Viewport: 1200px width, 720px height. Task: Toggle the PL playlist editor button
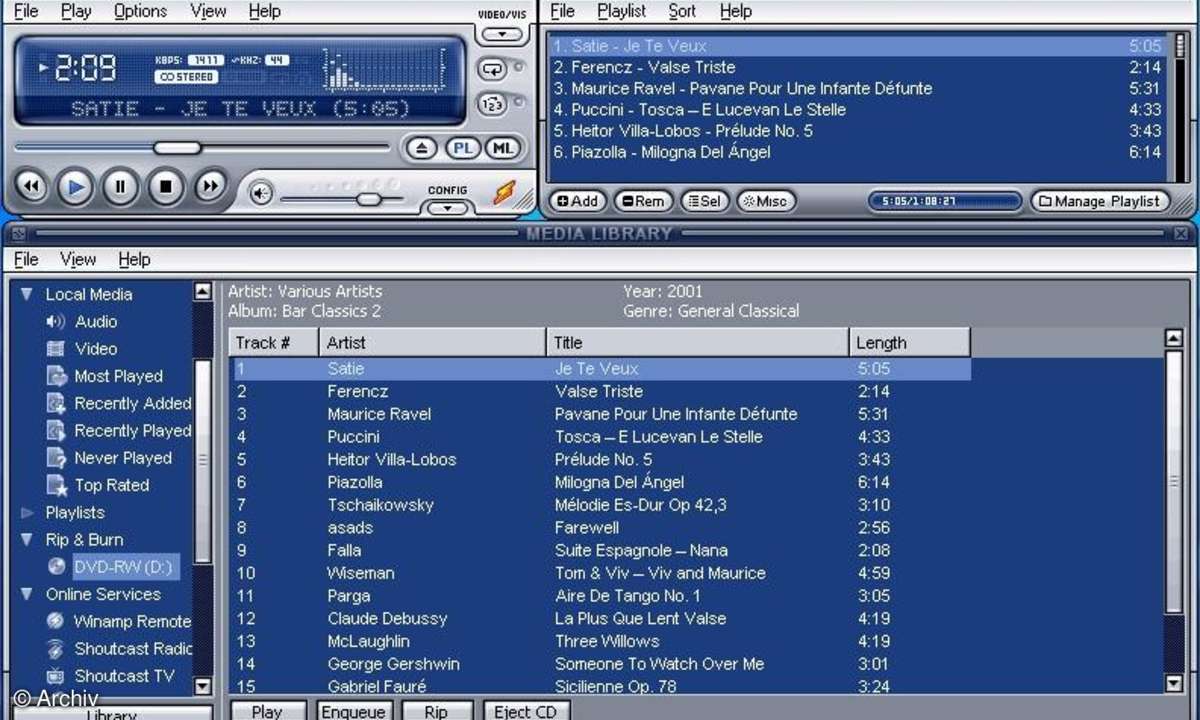(x=462, y=148)
